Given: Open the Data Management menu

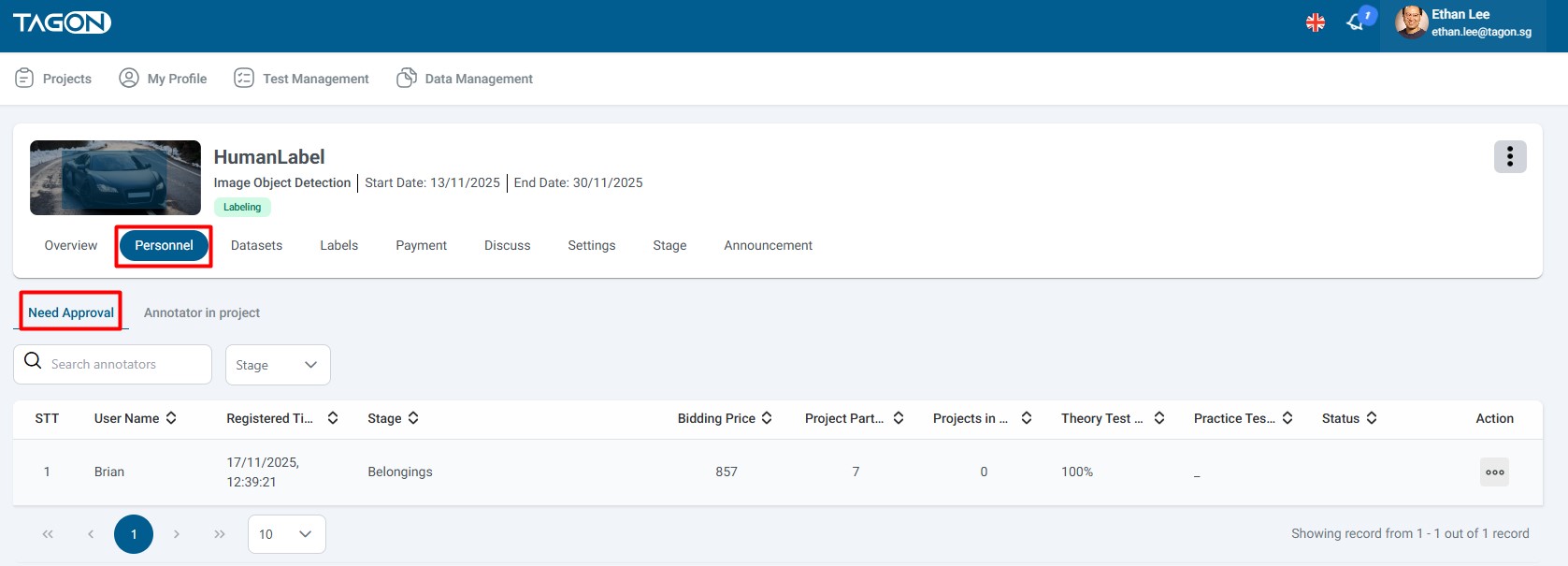Looking at the screenshot, I should click(x=465, y=79).
